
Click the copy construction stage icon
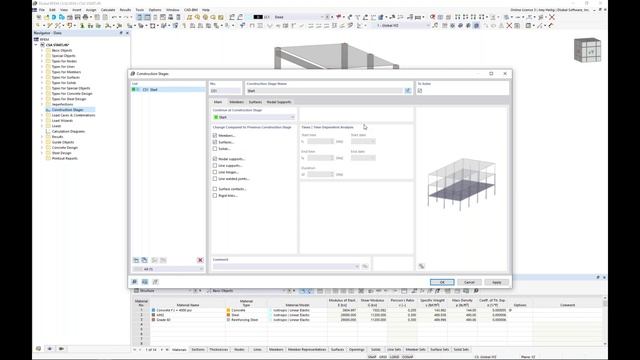(144, 260)
